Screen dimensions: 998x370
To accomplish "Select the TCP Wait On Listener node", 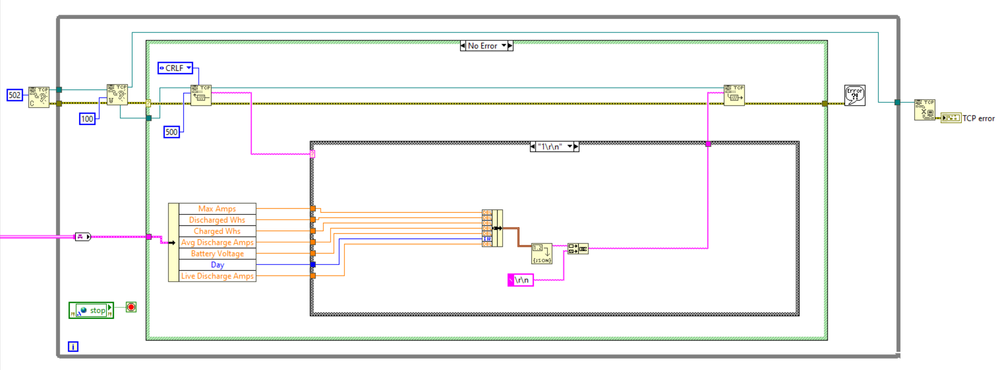I will 116,94.
